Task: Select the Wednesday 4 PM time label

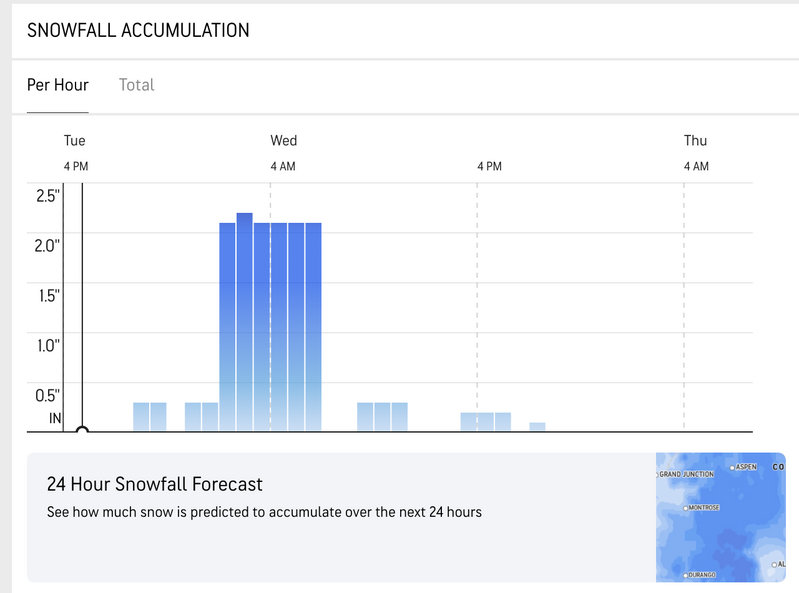Action: click(489, 166)
